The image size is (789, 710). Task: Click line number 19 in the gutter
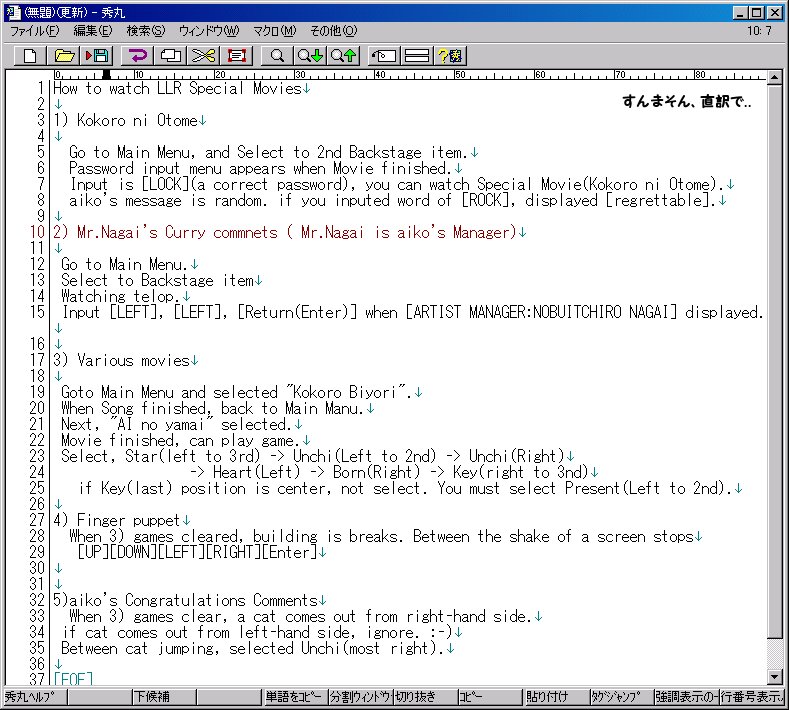point(37,392)
